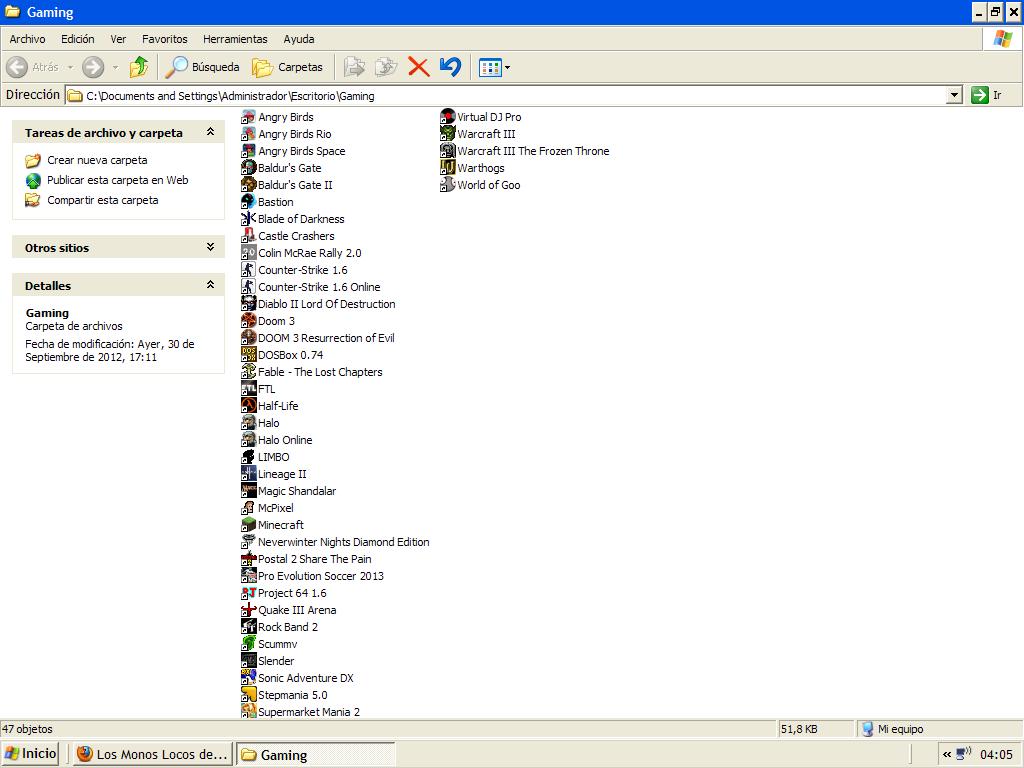Click the Diablo II Lord Of Destruction icon
Image resolution: width=1024 pixels, height=768 pixels.
click(x=248, y=304)
